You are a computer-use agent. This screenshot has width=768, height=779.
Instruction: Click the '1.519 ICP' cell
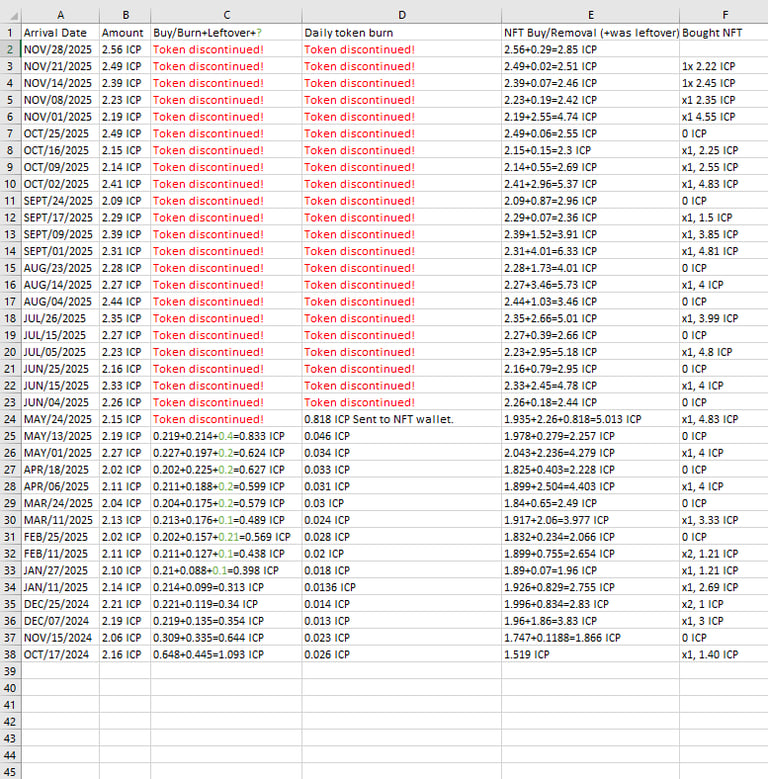(590, 654)
